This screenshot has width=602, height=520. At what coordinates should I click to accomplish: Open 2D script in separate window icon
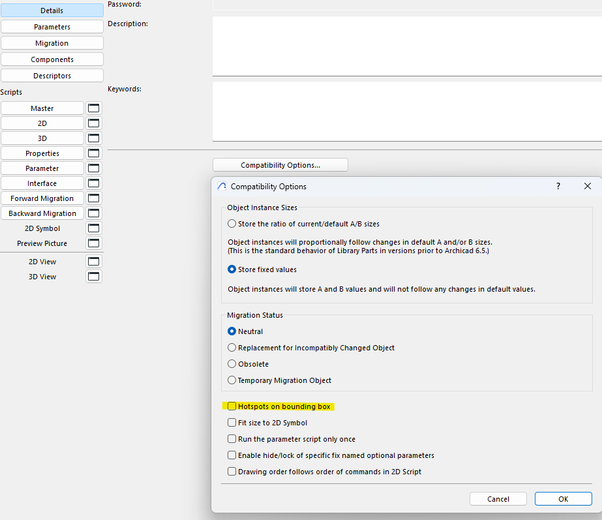[x=93, y=123]
